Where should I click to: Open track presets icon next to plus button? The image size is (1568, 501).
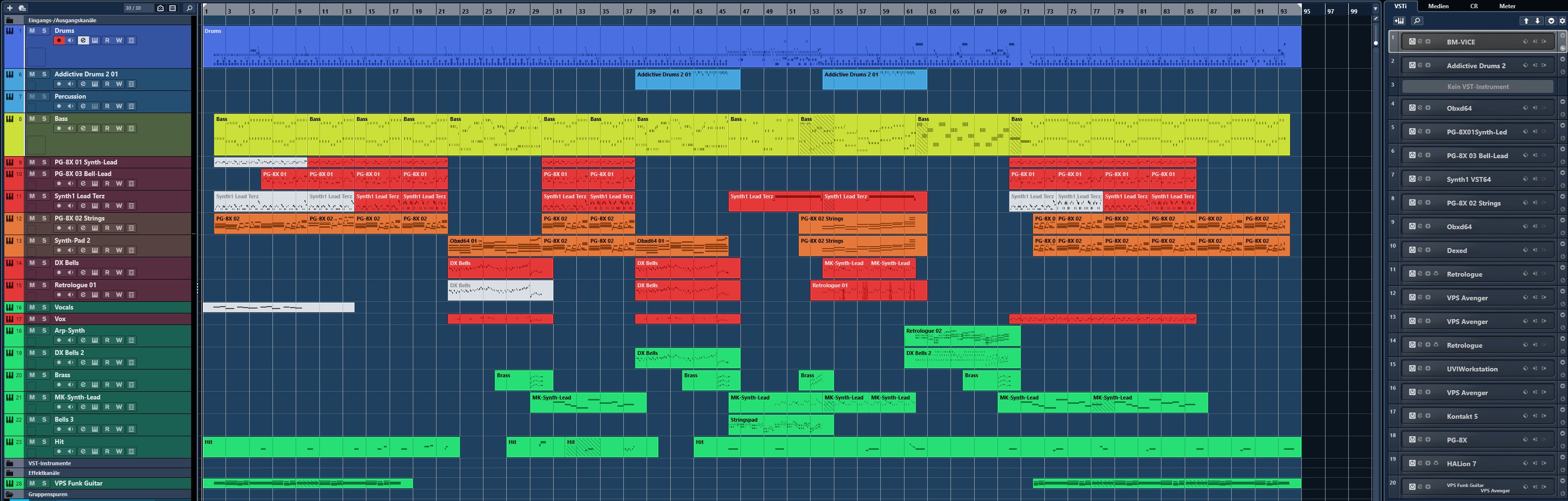tap(22, 8)
